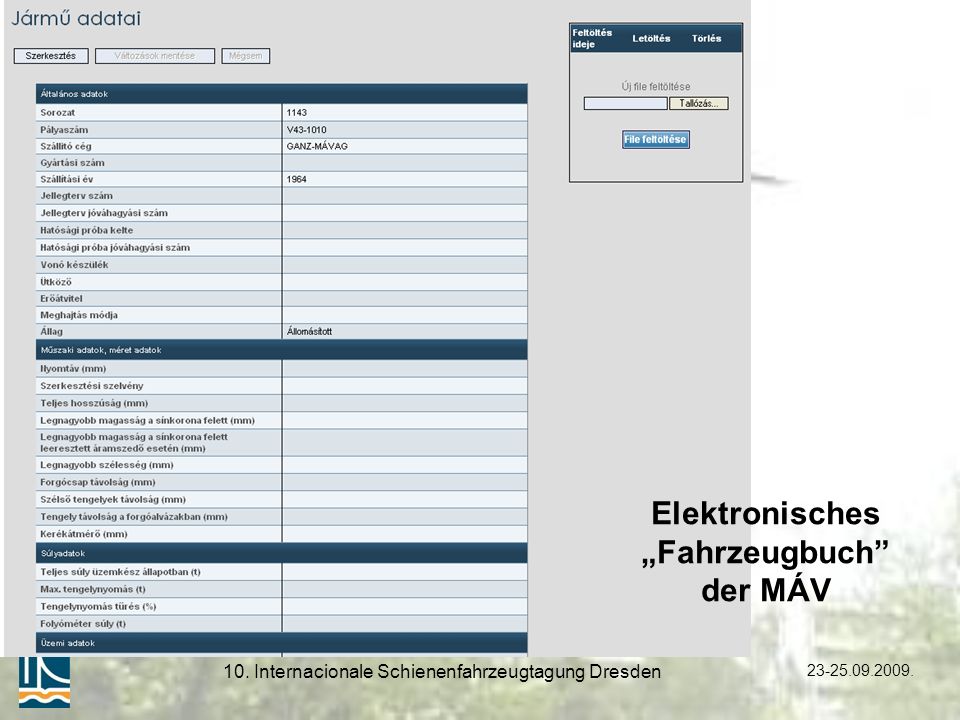Image resolution: width=960 pixels, height=720 pixels.
Task: Click the Sorozat row label
Action: pos(58,113)
